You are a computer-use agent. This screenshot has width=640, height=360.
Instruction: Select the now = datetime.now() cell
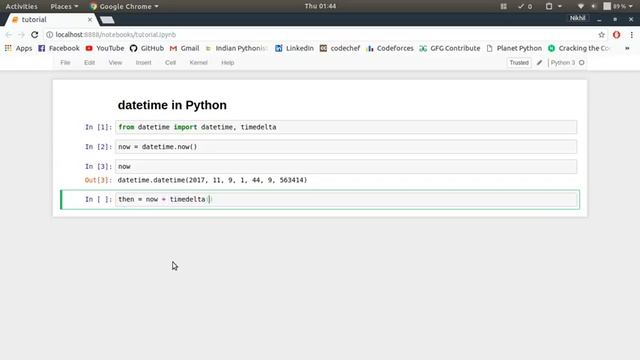(346, 147)
